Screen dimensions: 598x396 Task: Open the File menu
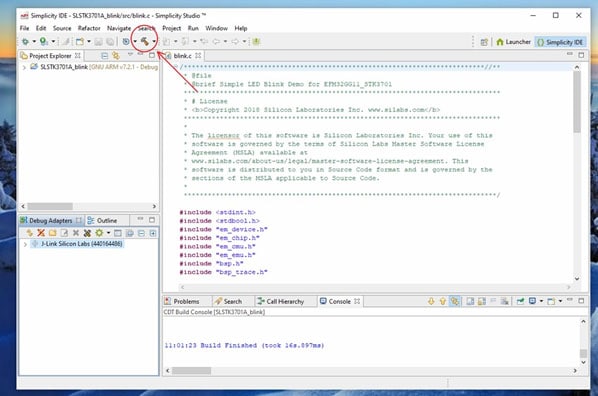point(24,28)
